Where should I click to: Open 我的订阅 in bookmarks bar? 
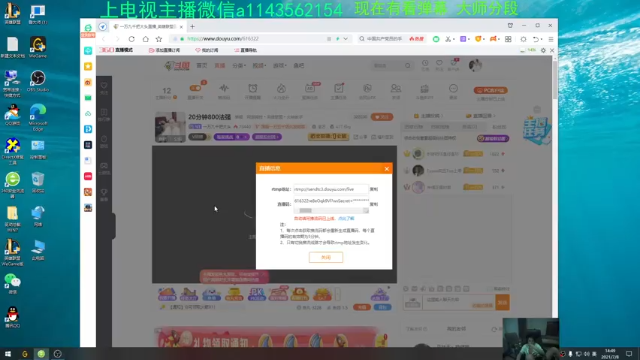coord(207,50)
